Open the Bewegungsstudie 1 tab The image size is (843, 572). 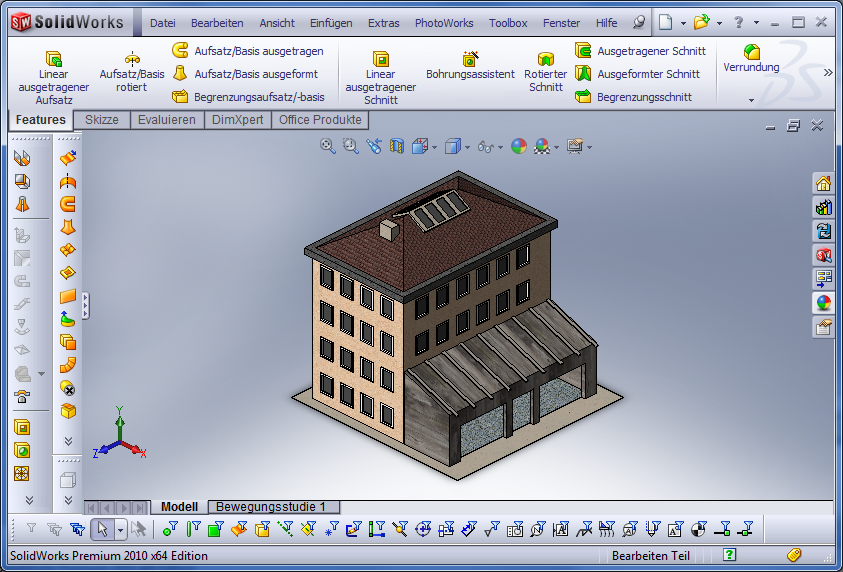point(277,507)
